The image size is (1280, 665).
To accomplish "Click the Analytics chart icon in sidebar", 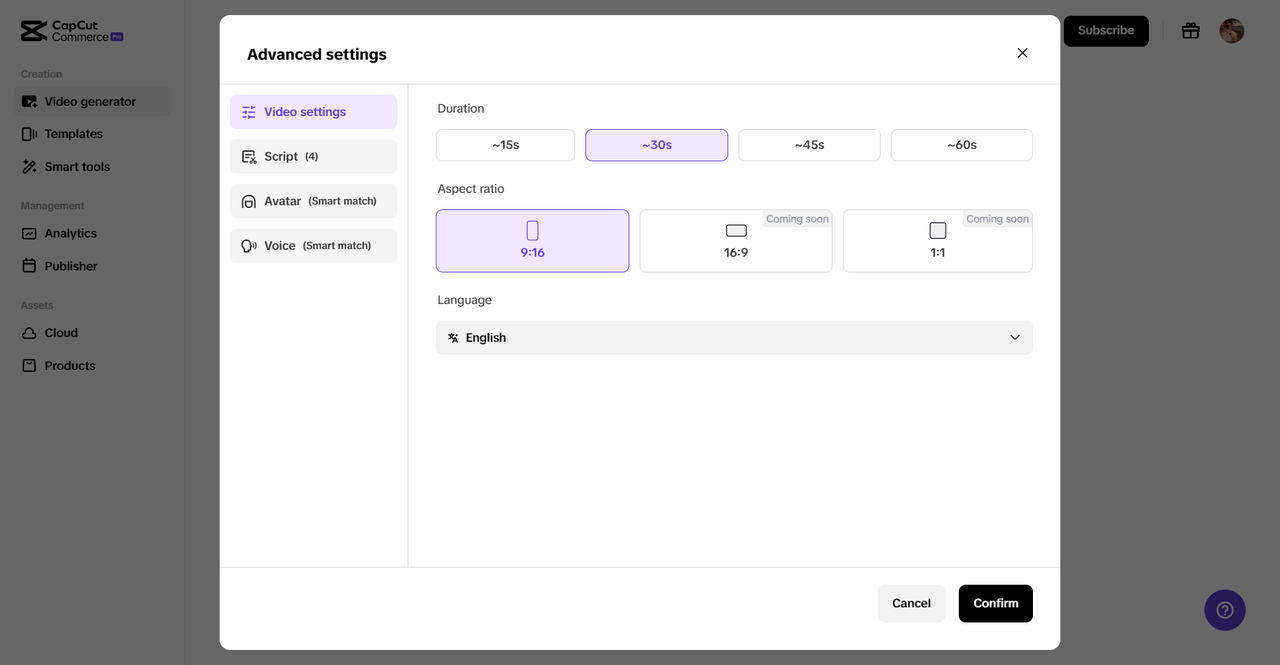I will pyautogui.click(x=29, y=233).
